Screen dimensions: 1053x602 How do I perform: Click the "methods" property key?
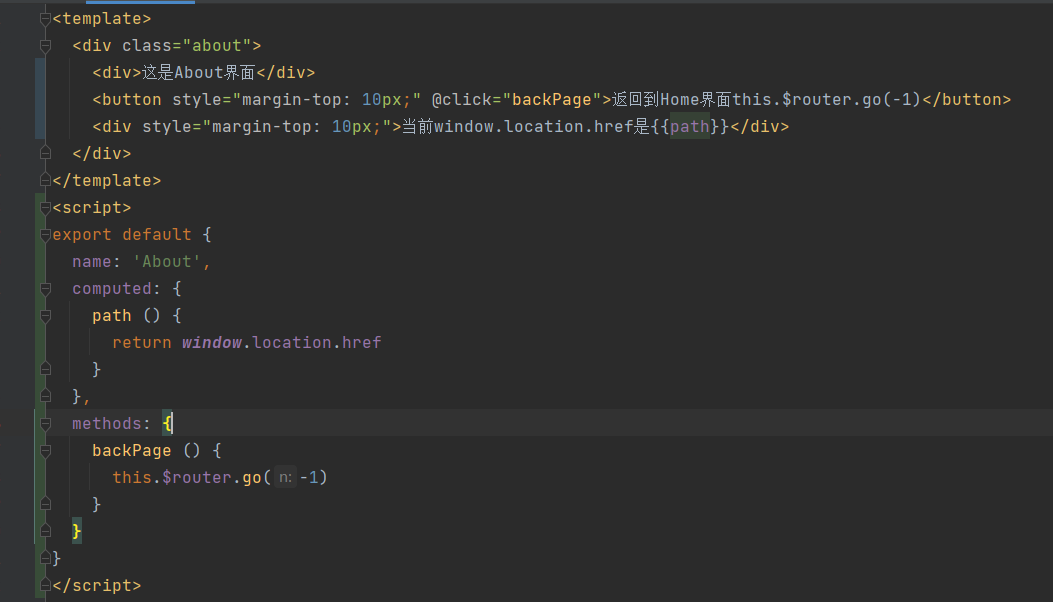coord(107,423)
